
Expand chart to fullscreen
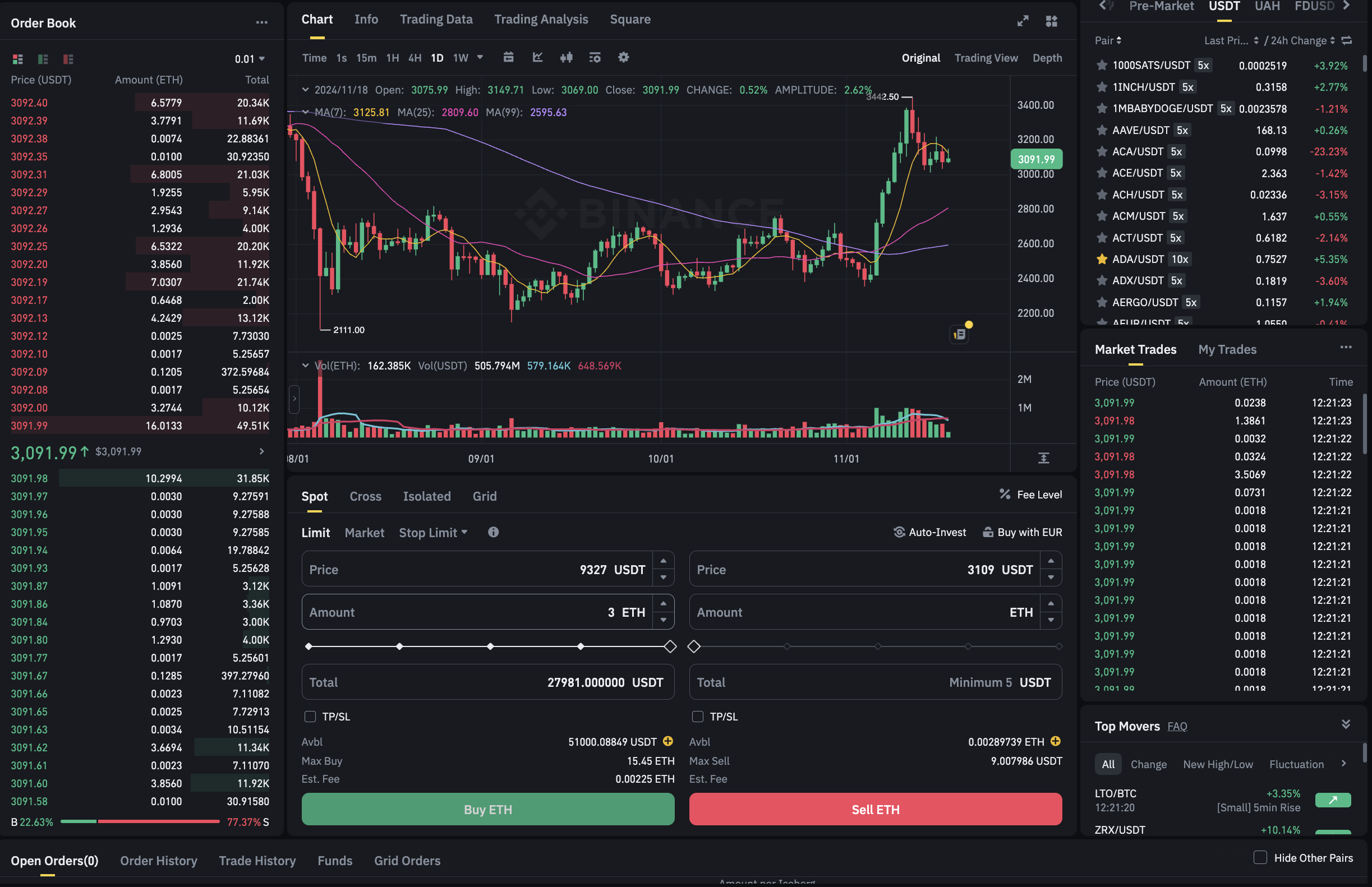[1023, 21]
